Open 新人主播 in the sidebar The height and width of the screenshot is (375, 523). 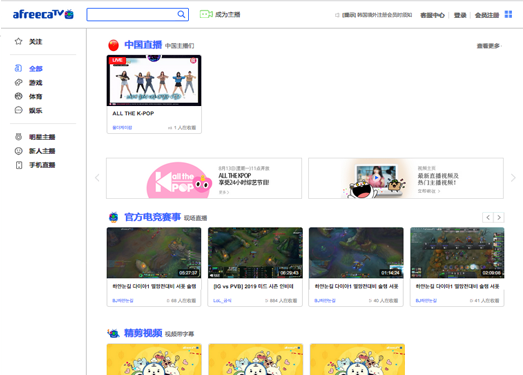[x=42, y=151]
